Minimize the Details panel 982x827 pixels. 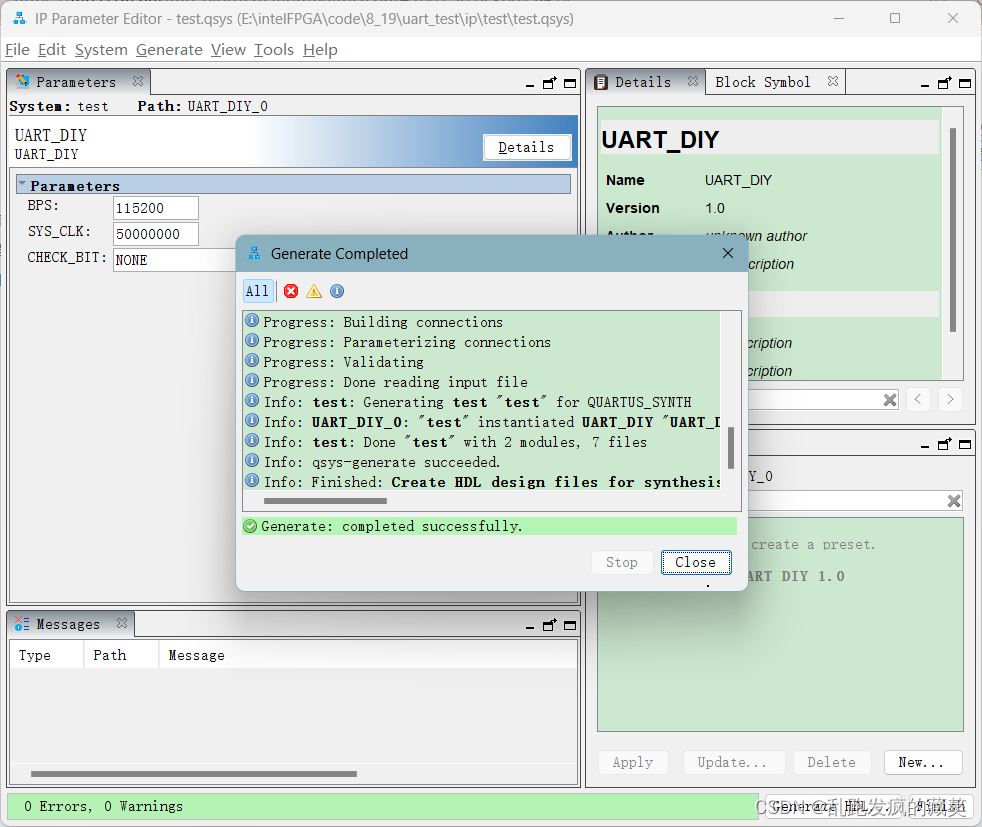pos(924,84)
